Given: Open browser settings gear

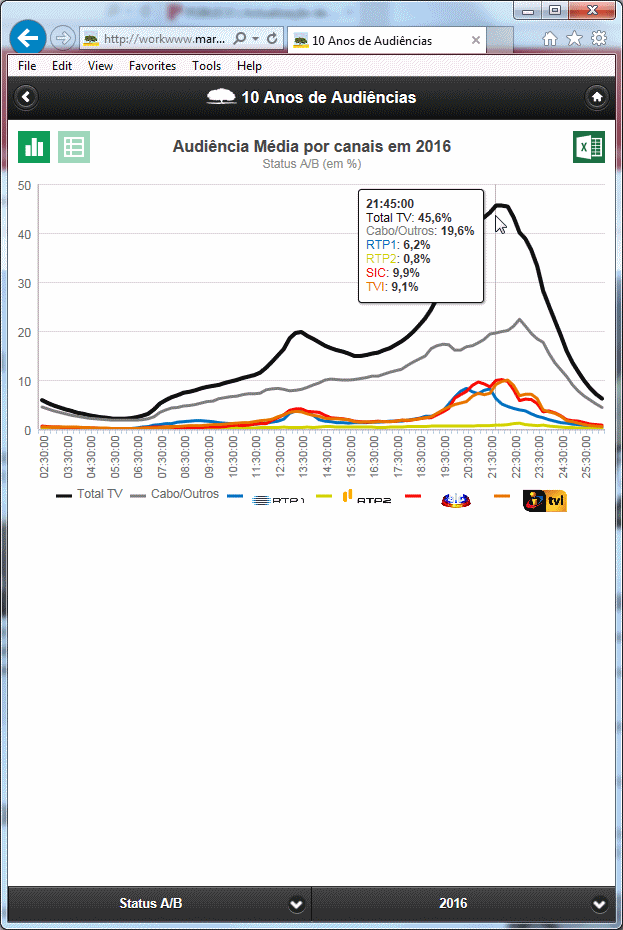Looking at the screenshot, I should [x=599, y=38].
